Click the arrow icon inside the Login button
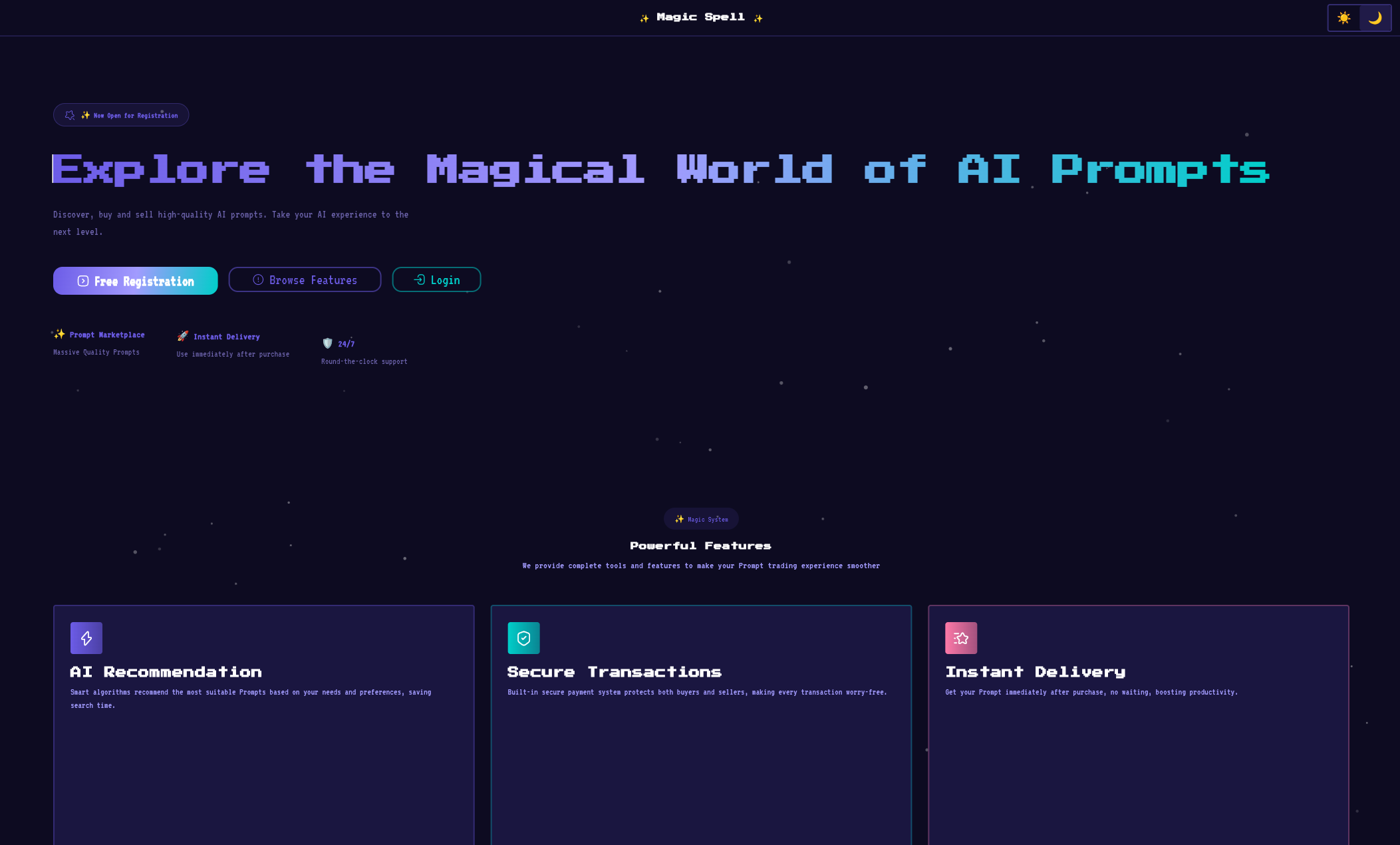The width and height of the screenshot is (1400, 845). coord(420,279)
